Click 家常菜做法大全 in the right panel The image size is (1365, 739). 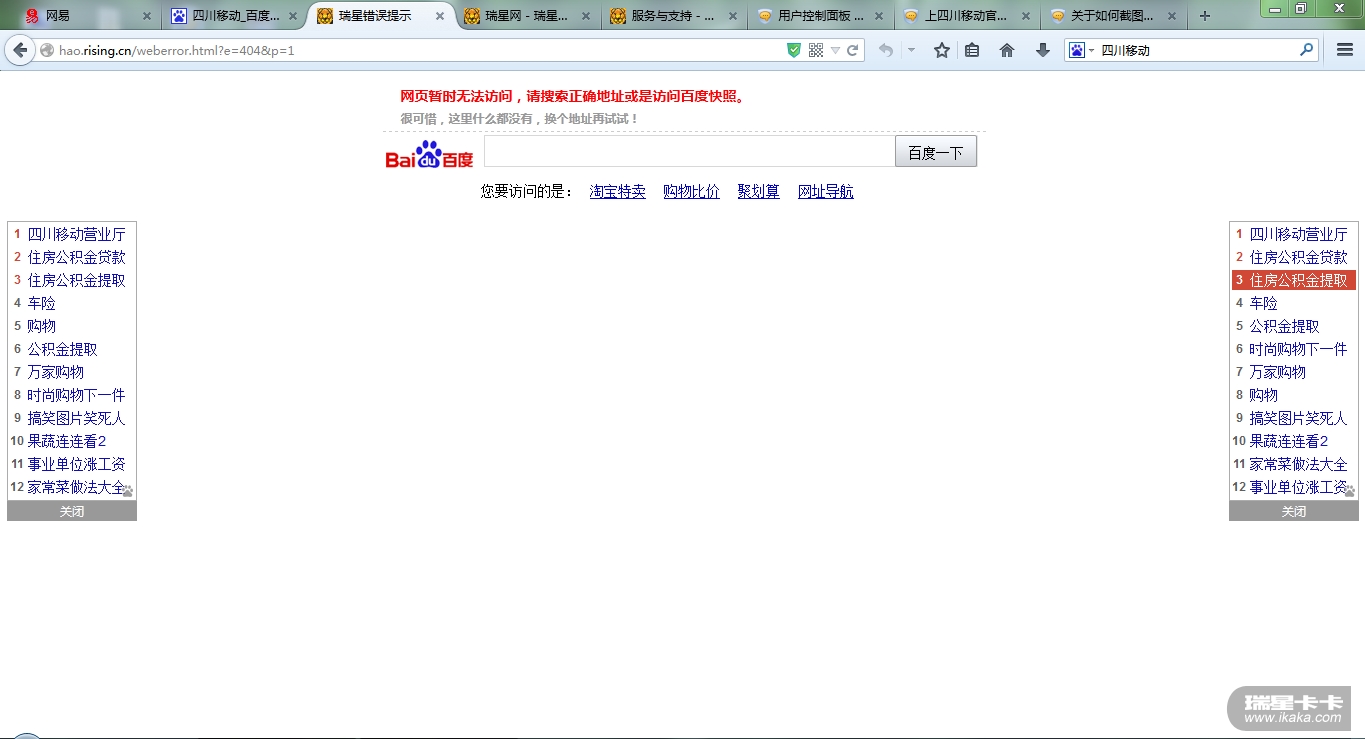click(x=1298, y=464)
